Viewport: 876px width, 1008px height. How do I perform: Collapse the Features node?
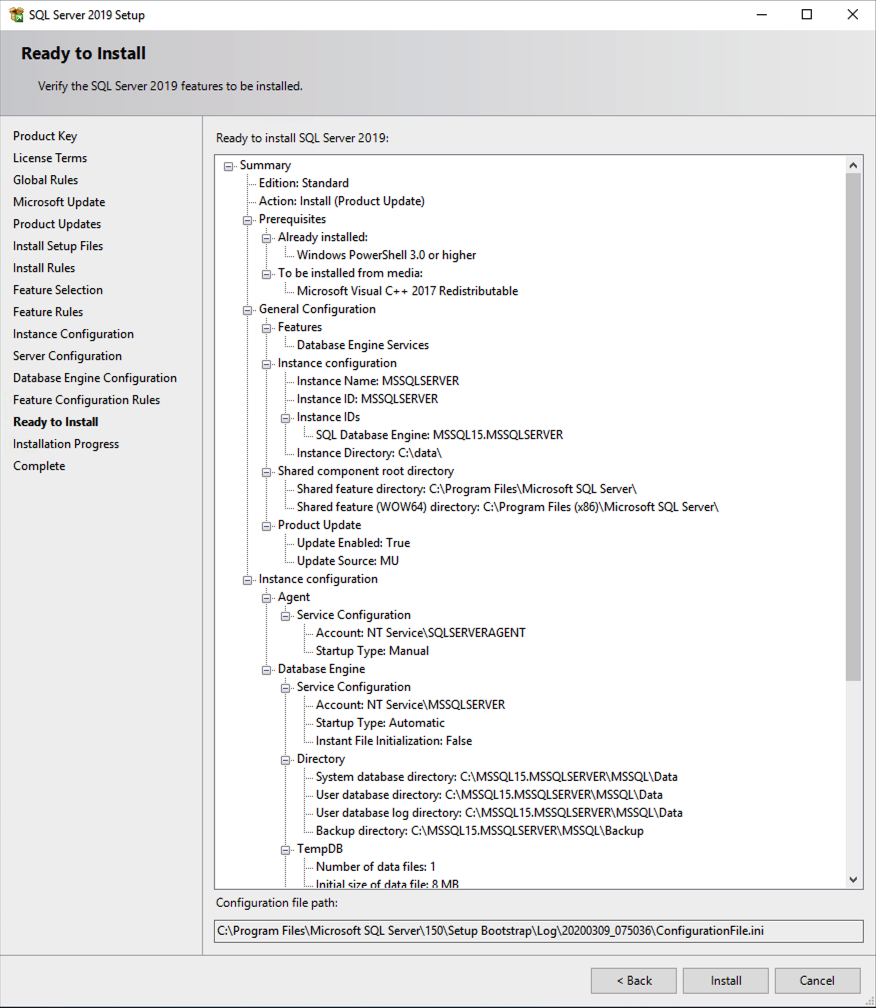point(266,328)
